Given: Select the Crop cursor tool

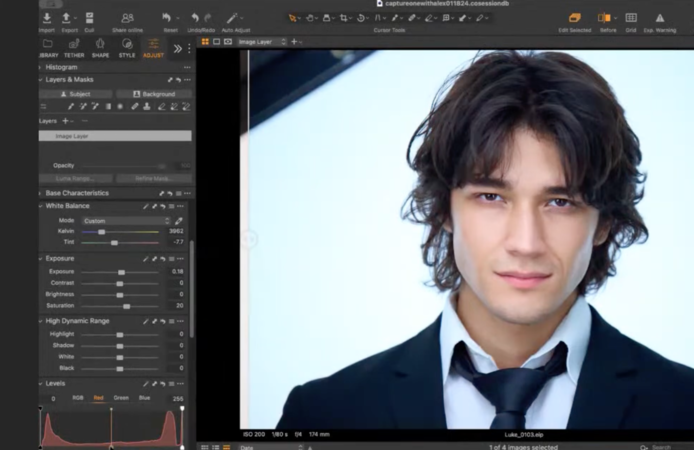Looking at the screenshot, I should pyautogui.click(x=344, y=18).
